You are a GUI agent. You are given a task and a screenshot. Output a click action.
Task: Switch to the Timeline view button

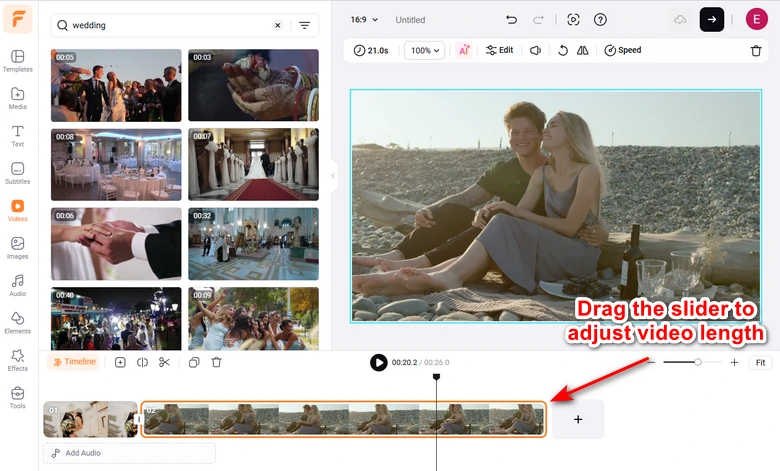tap(74, 362)
